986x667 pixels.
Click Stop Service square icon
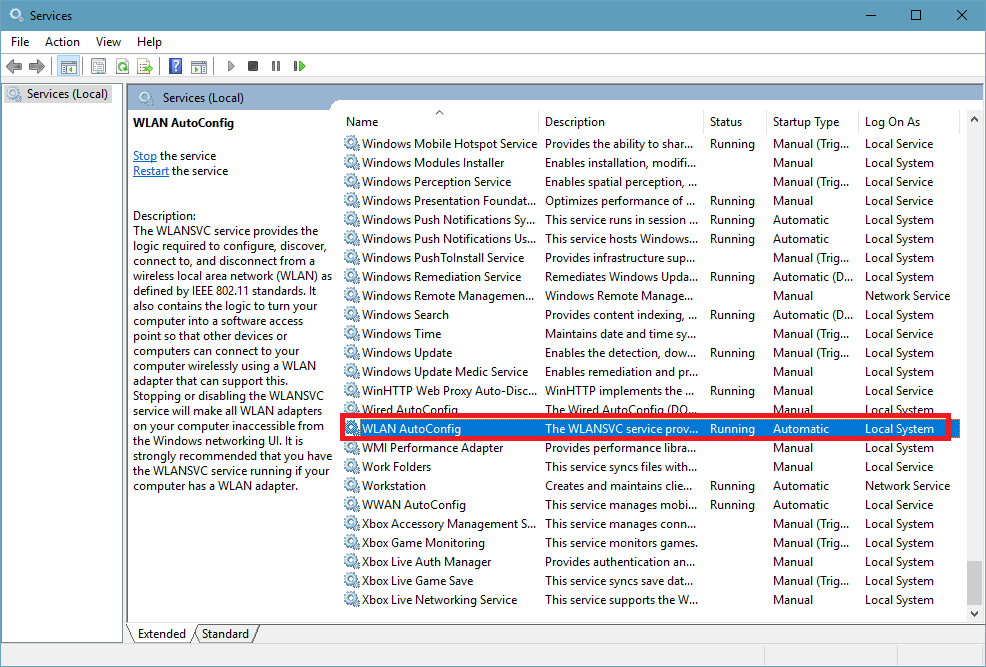coord(253,66)
